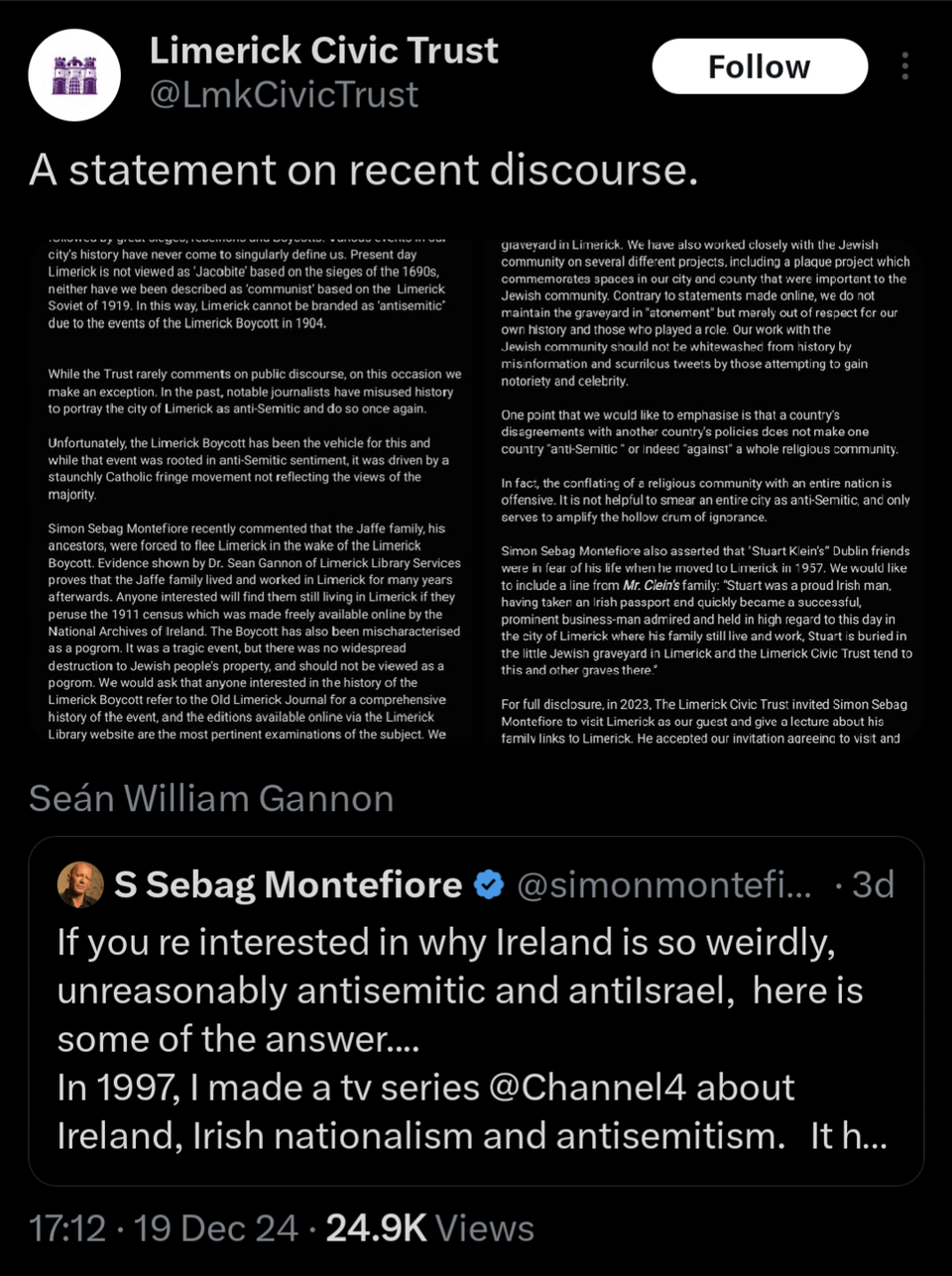Open the @LmkCivicTrust handle
952x1276 pixels.
click(284, 95)
